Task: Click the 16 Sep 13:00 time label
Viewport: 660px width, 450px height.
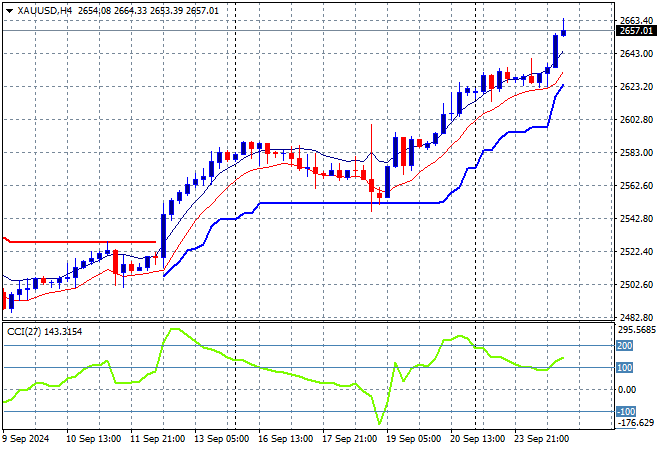Action: [x=285, y=439]
